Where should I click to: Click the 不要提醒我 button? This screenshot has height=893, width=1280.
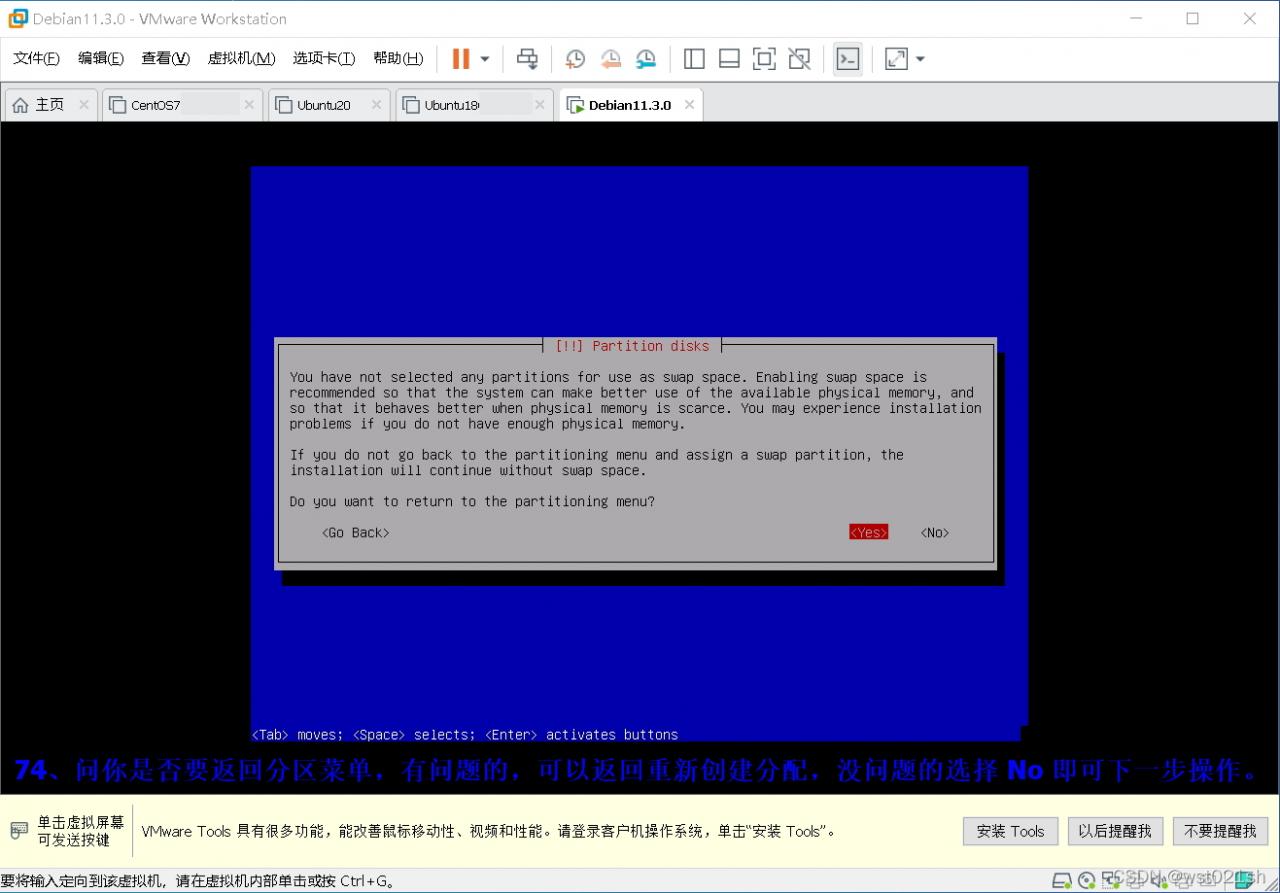1220,831
